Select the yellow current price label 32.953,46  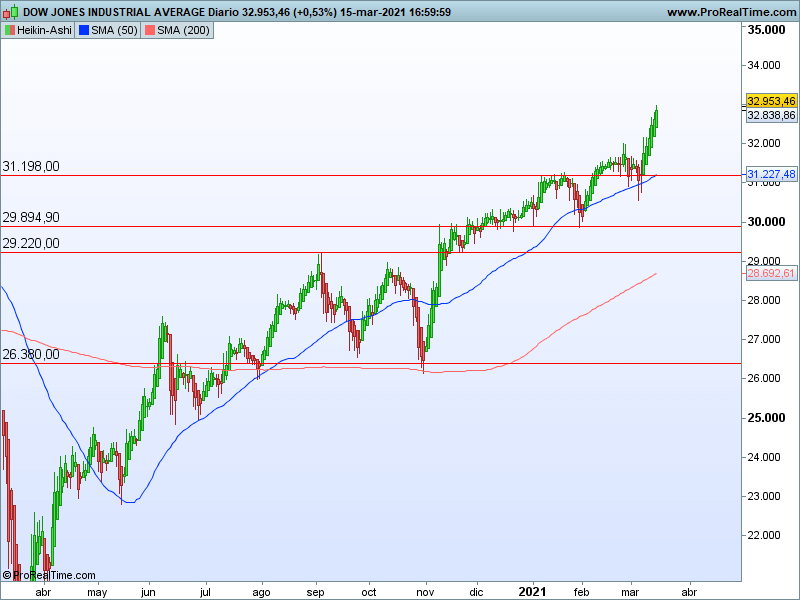771,101
